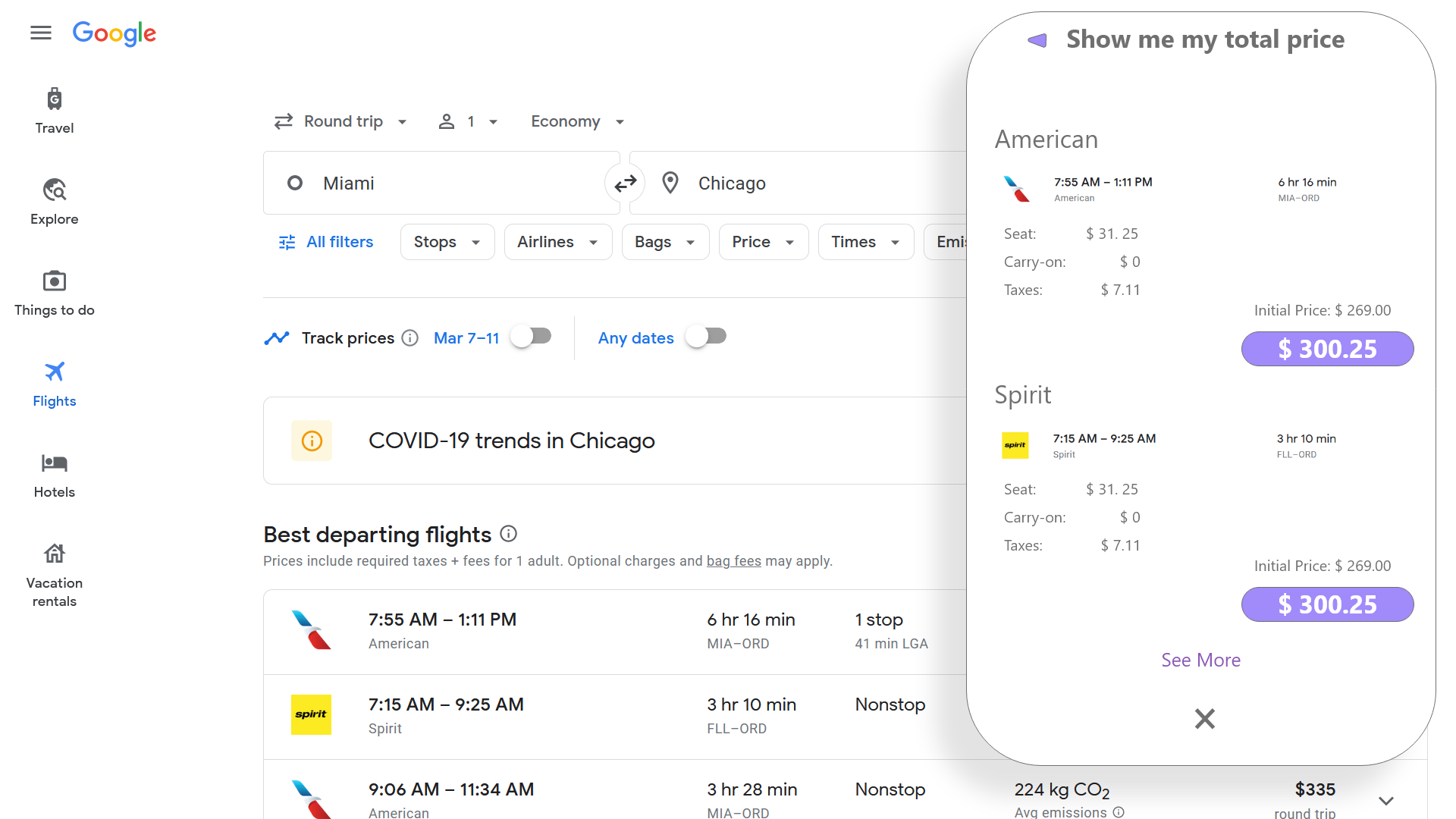Go to Hotels in sidebar
The width and height of the screenshot is (1456, 819).
coord(55,475)
